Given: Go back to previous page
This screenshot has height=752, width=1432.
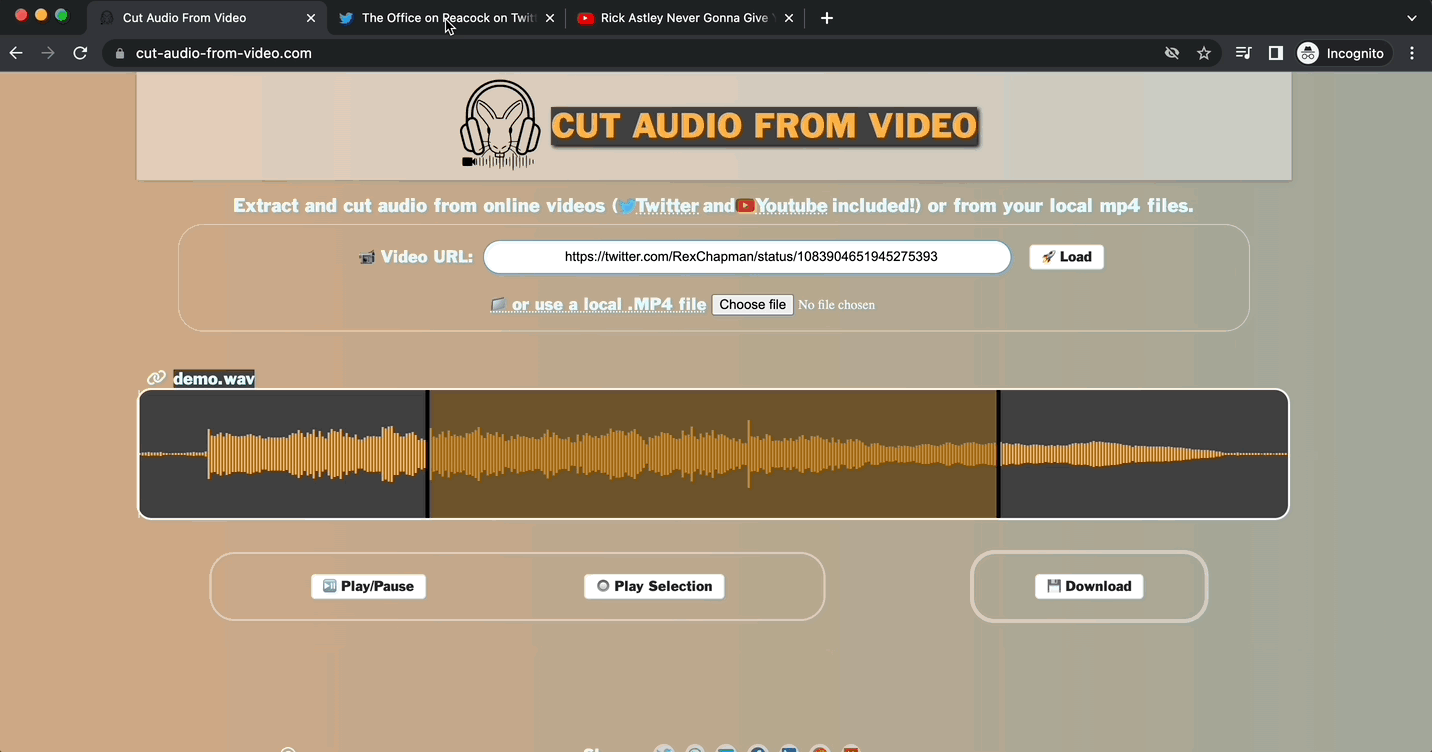Looking at the screenshot, I should tap(16, 53).
